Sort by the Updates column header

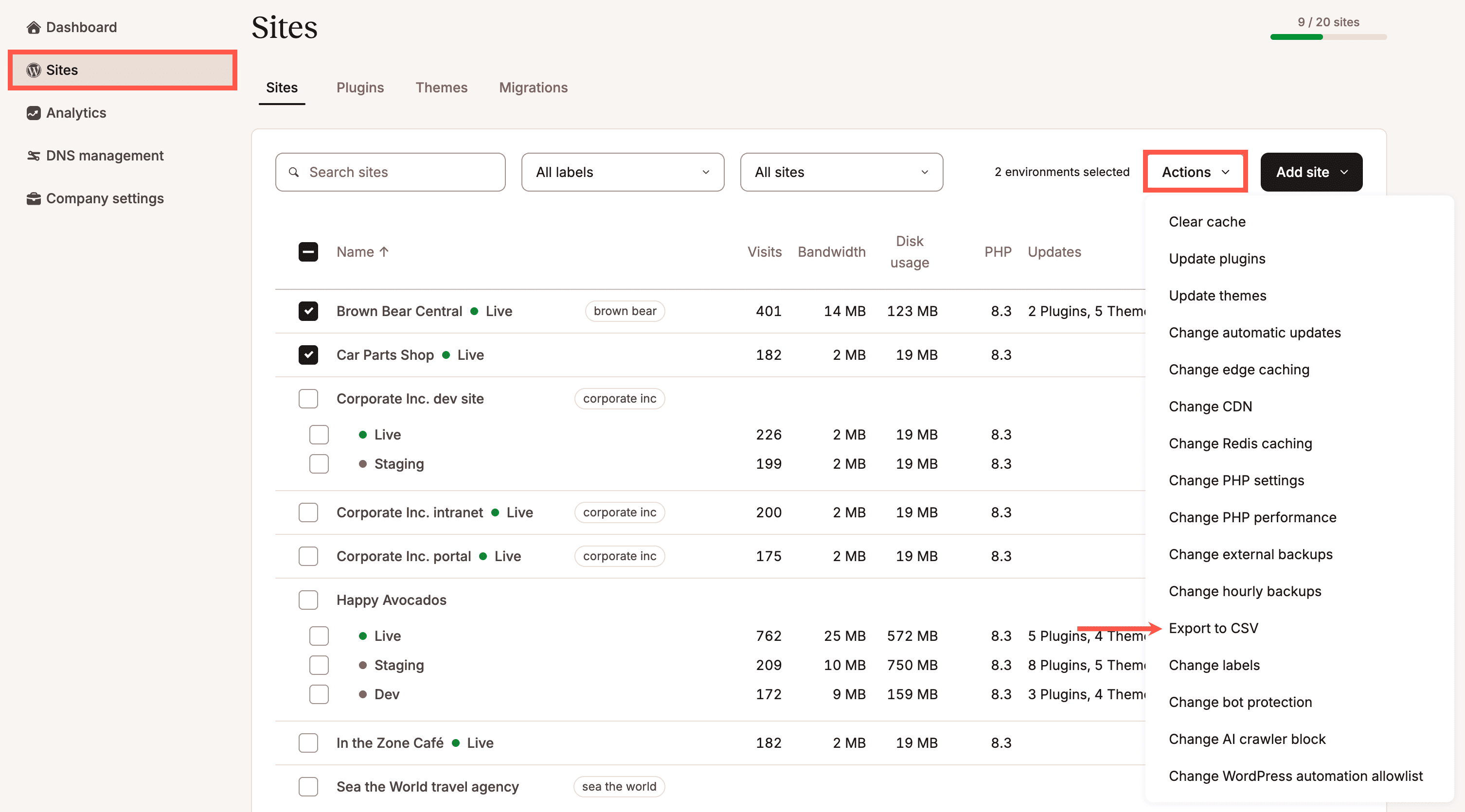(1054, 252)
